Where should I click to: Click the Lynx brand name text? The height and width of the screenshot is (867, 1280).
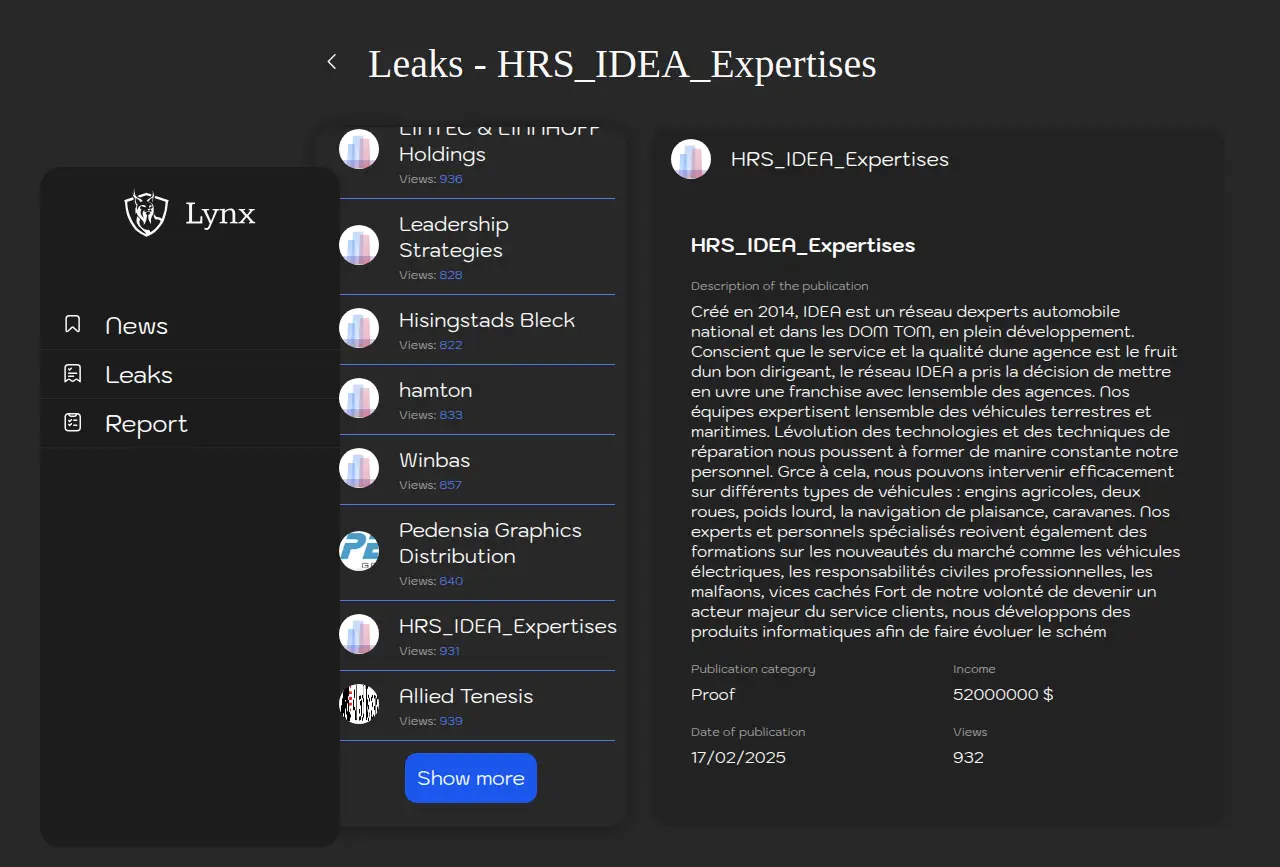(220, 214)
